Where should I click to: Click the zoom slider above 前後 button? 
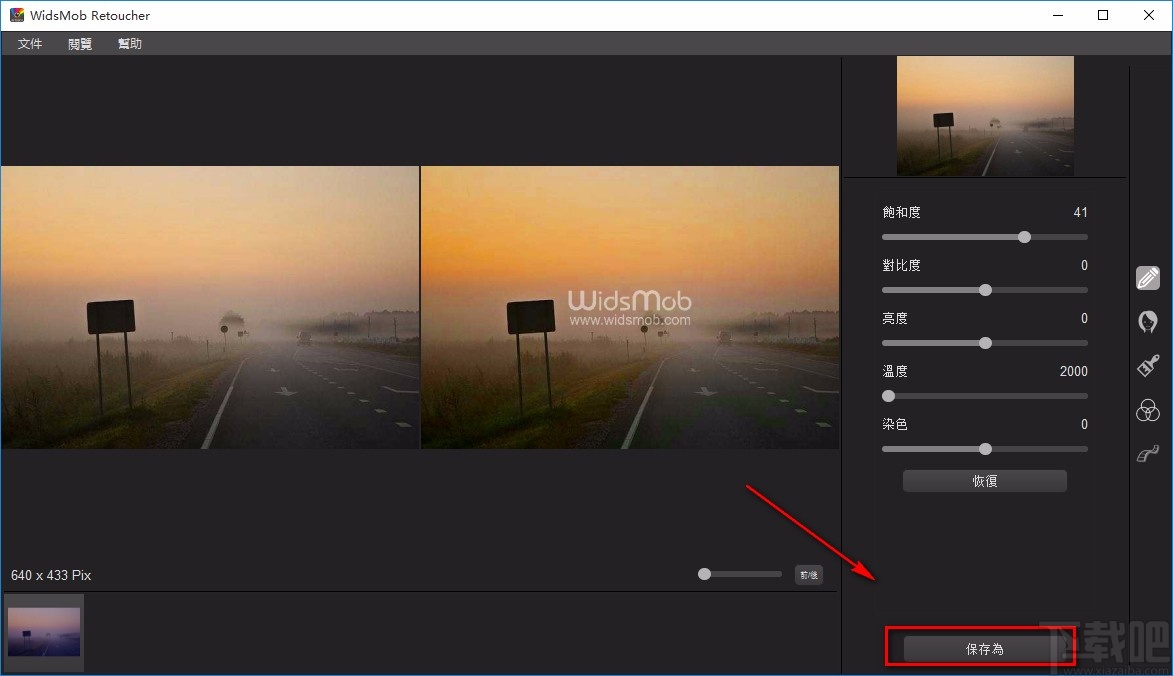[704, 574]
